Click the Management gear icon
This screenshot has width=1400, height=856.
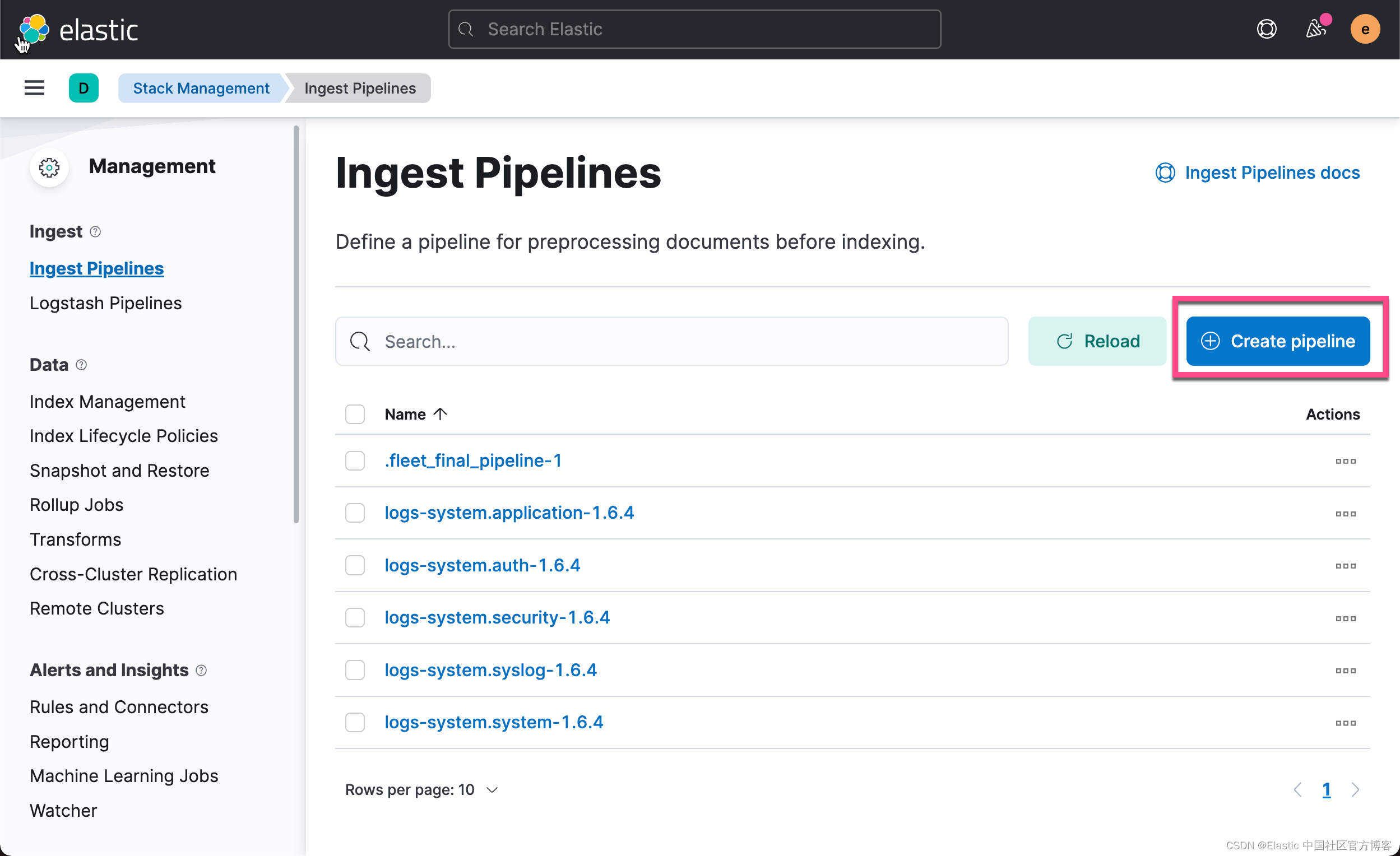click(x=49, y=167)
